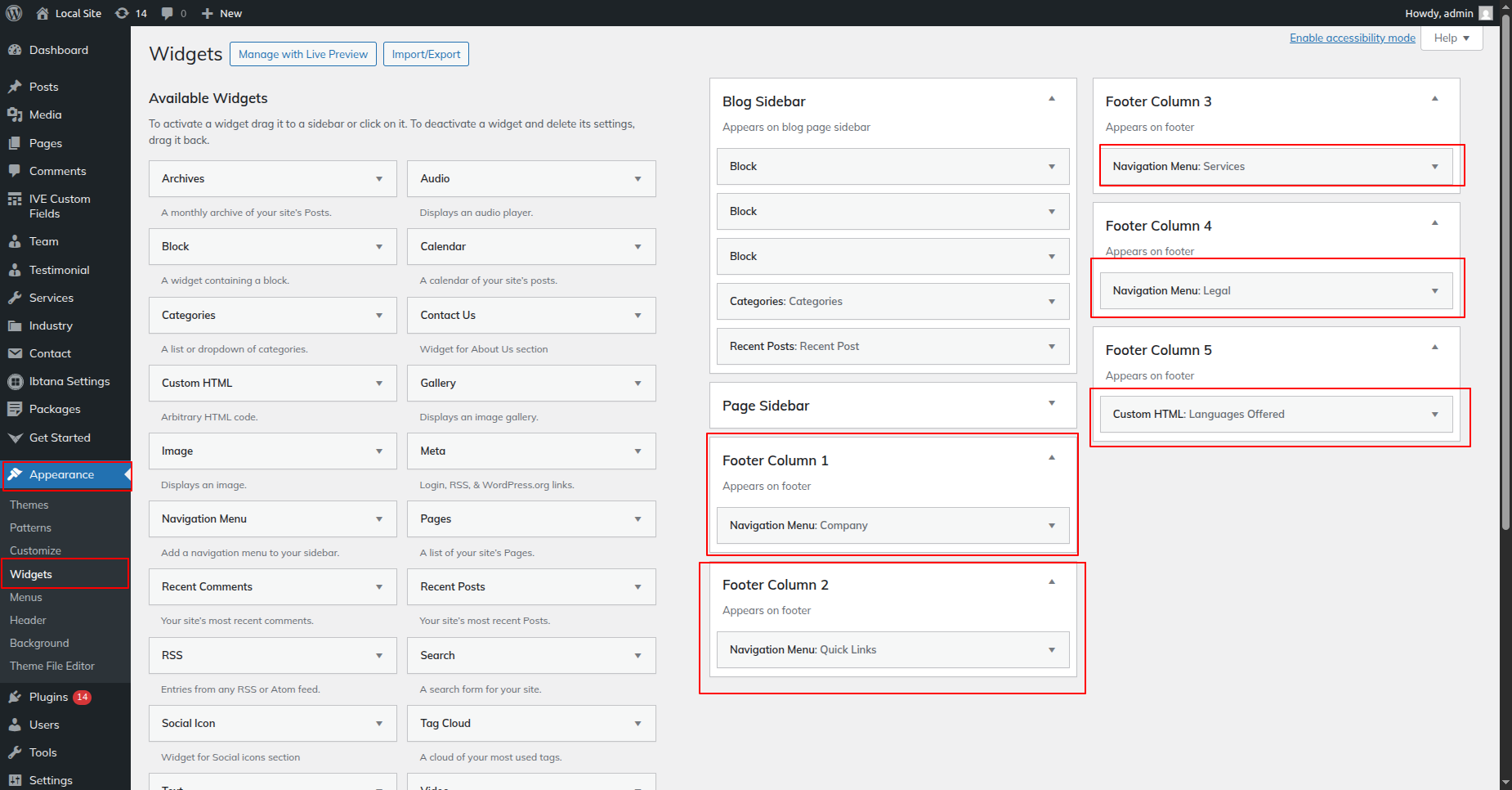The image size is (1512, 790).
Task: Open the Theme File Editor submenu item
Action: coord(52,666)
